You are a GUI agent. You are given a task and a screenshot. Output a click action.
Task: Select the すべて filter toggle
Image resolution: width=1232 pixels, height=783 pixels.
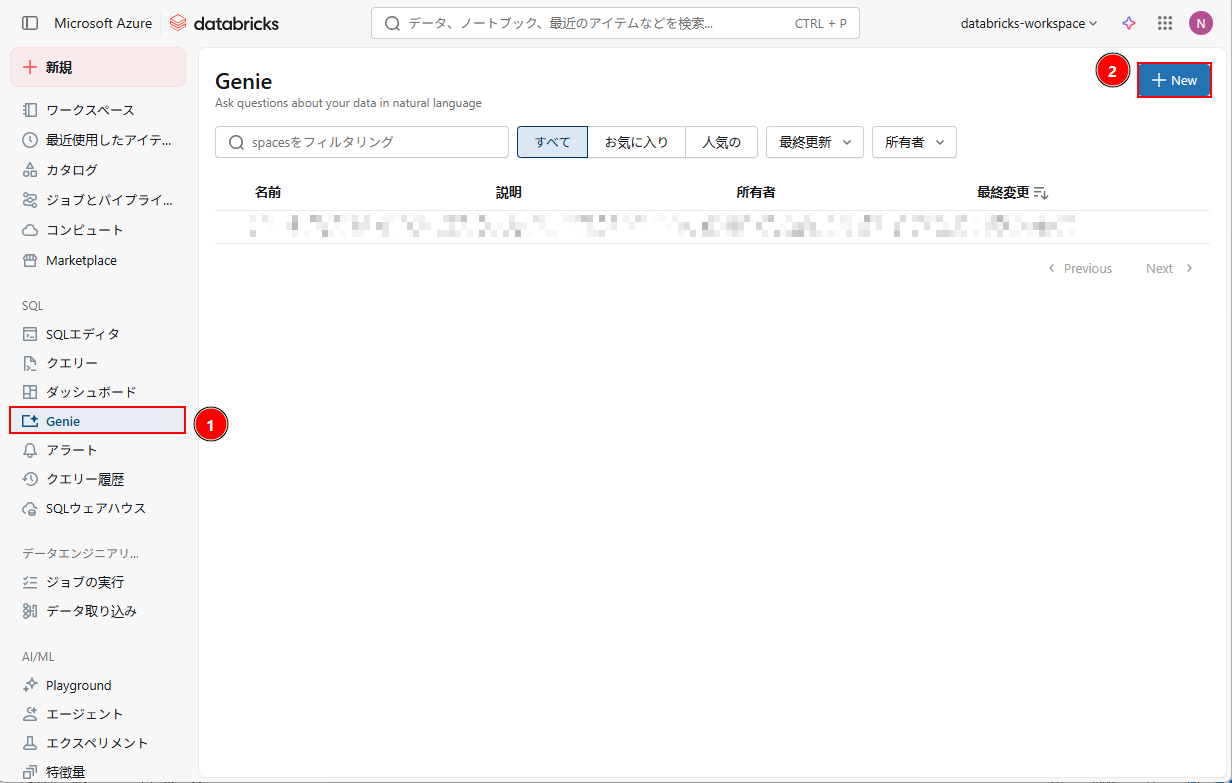[x=552, y=142]
